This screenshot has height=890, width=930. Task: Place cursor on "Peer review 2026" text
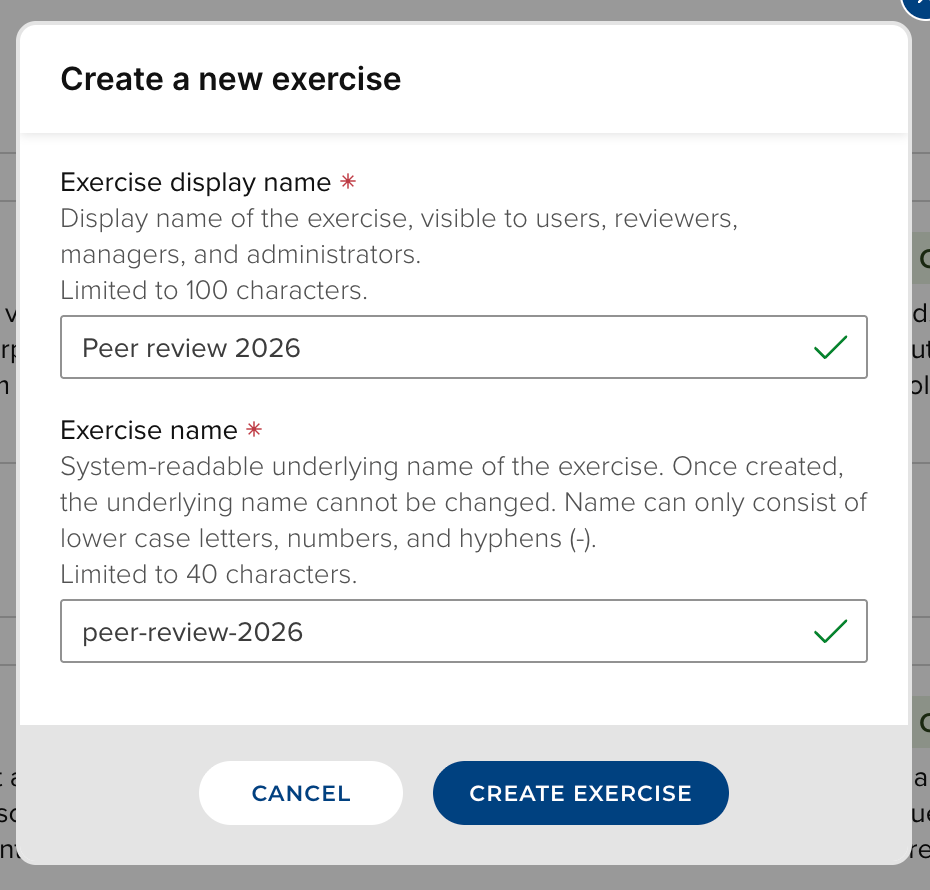tap(192, 348)
